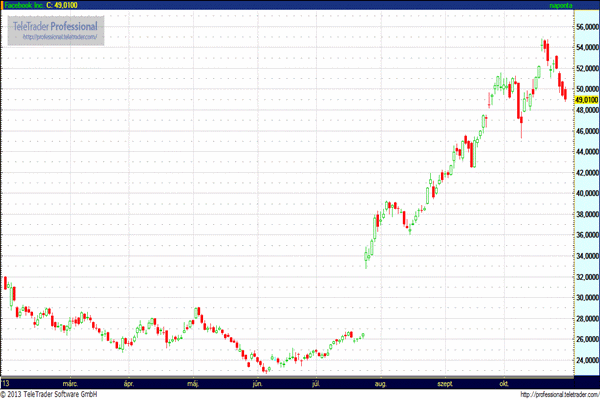The height and width of the screenshot is (400, 600).
Task: Select the 'júl.' month marker on timeline
Action: (x=316, y=384)
